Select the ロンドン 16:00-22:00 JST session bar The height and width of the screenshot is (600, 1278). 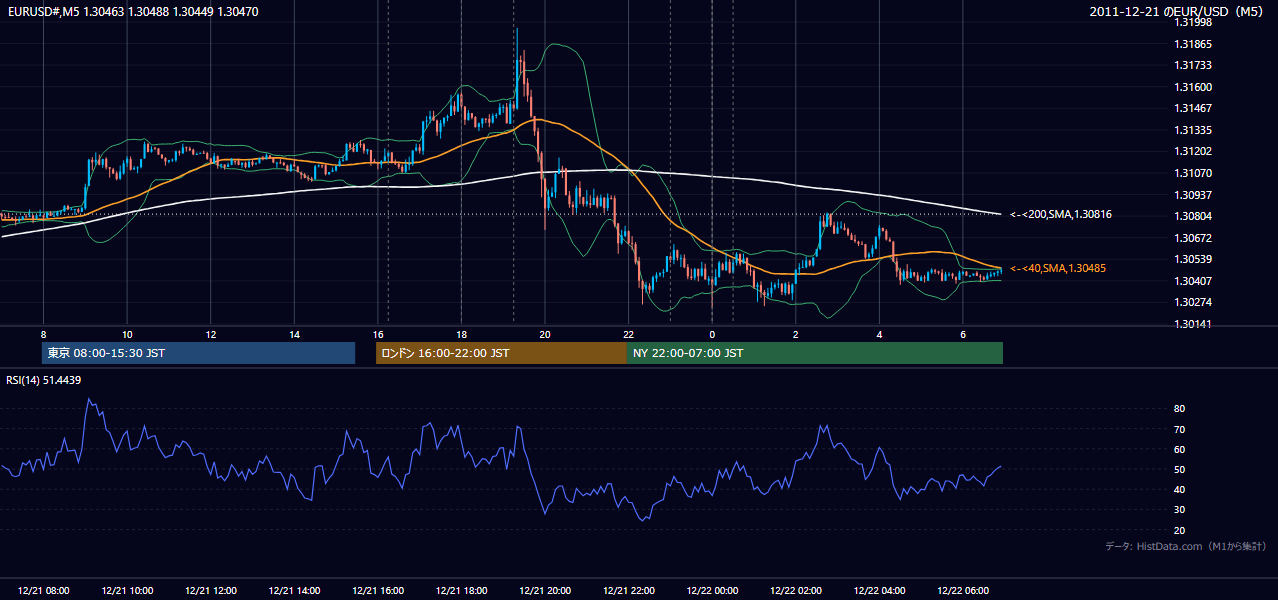pyautogui.click(x=501, y=353)
